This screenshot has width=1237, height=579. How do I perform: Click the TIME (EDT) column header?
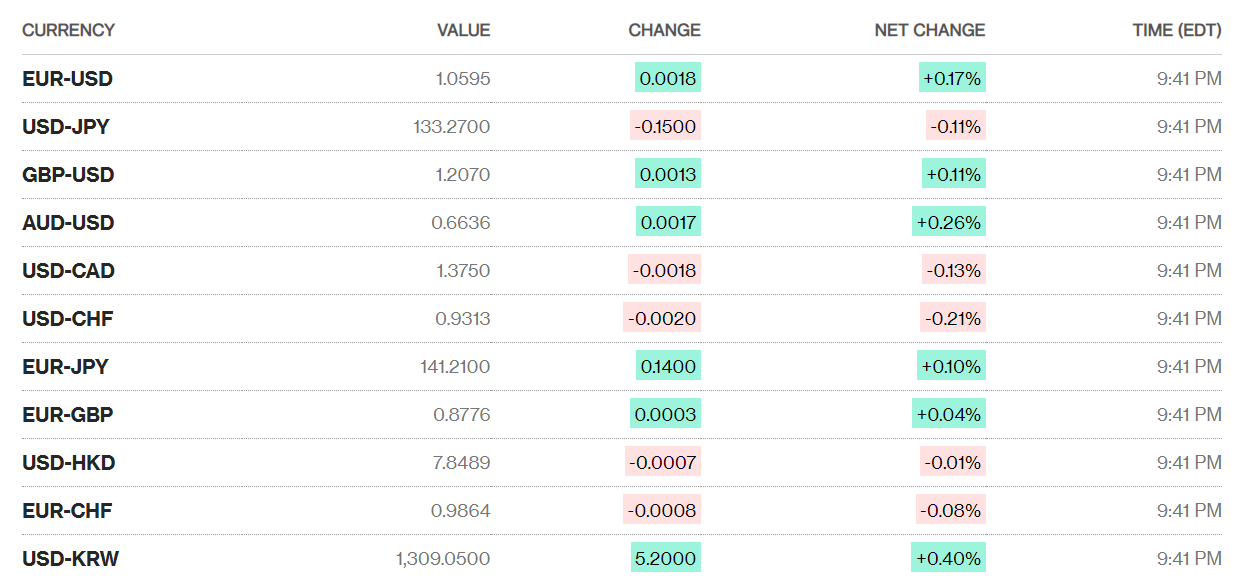pos(1176,30)
